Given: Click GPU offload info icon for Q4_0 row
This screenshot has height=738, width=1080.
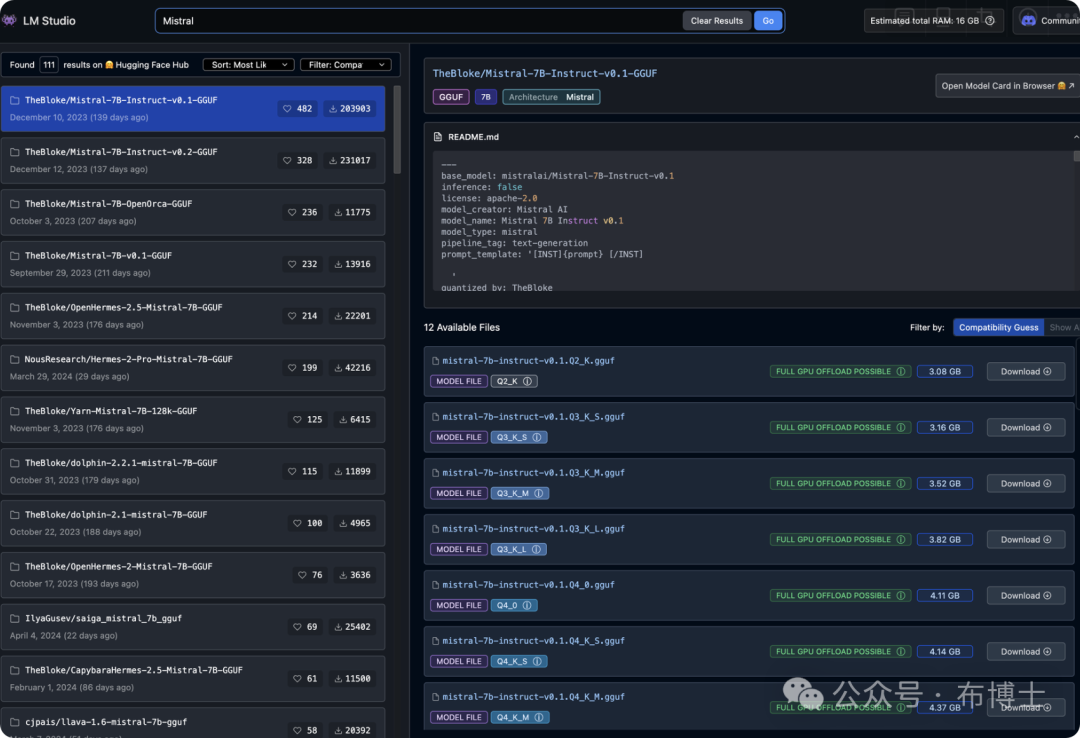Looking at the screenshot, I should click(x=900, y=595).
